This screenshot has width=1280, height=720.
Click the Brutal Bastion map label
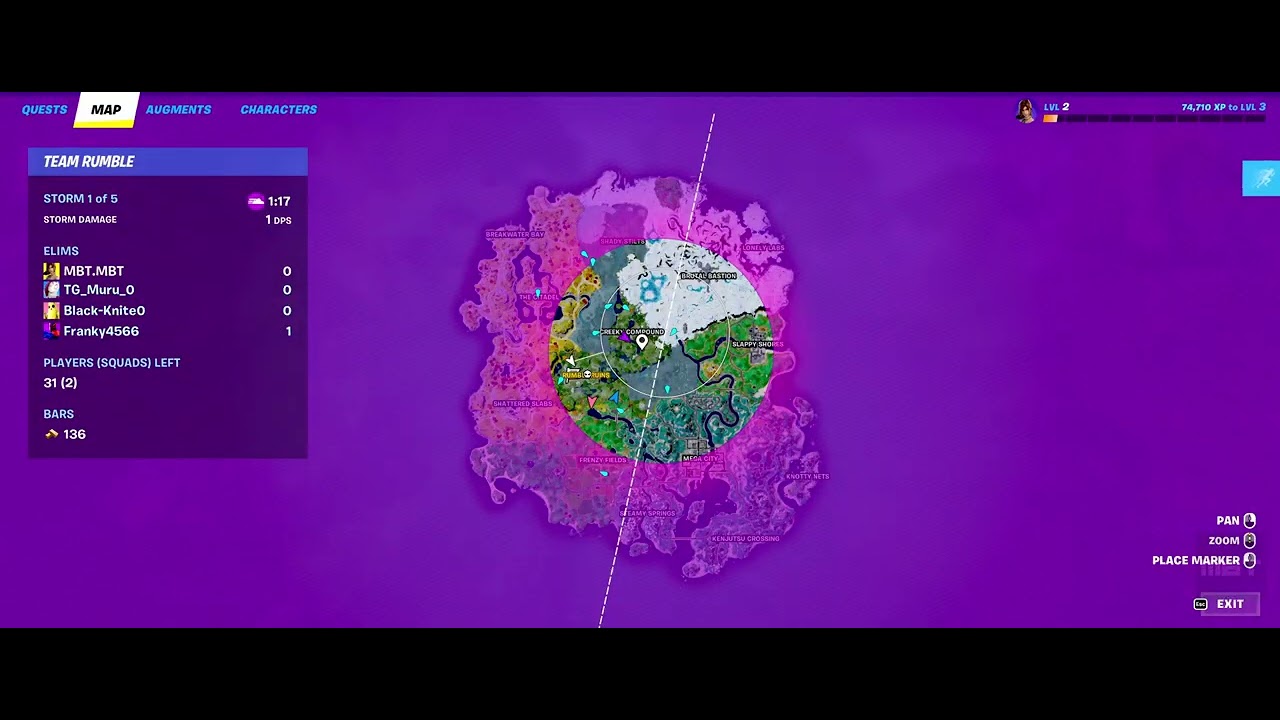pos(709,276)
